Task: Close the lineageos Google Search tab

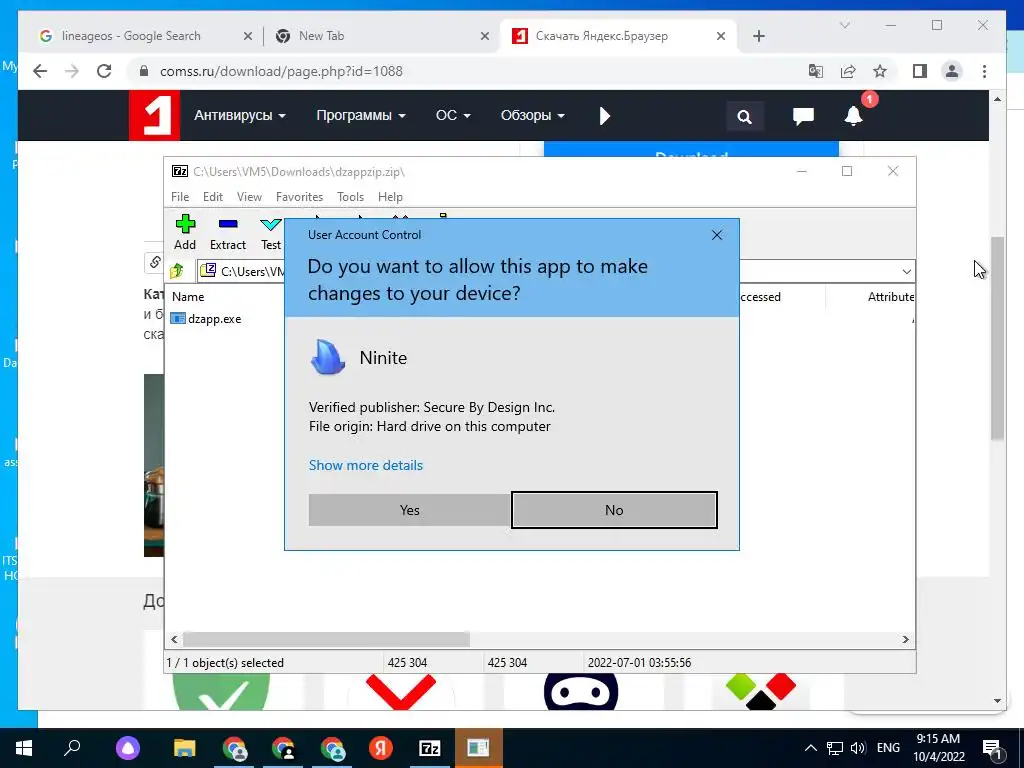Action: 248,36
